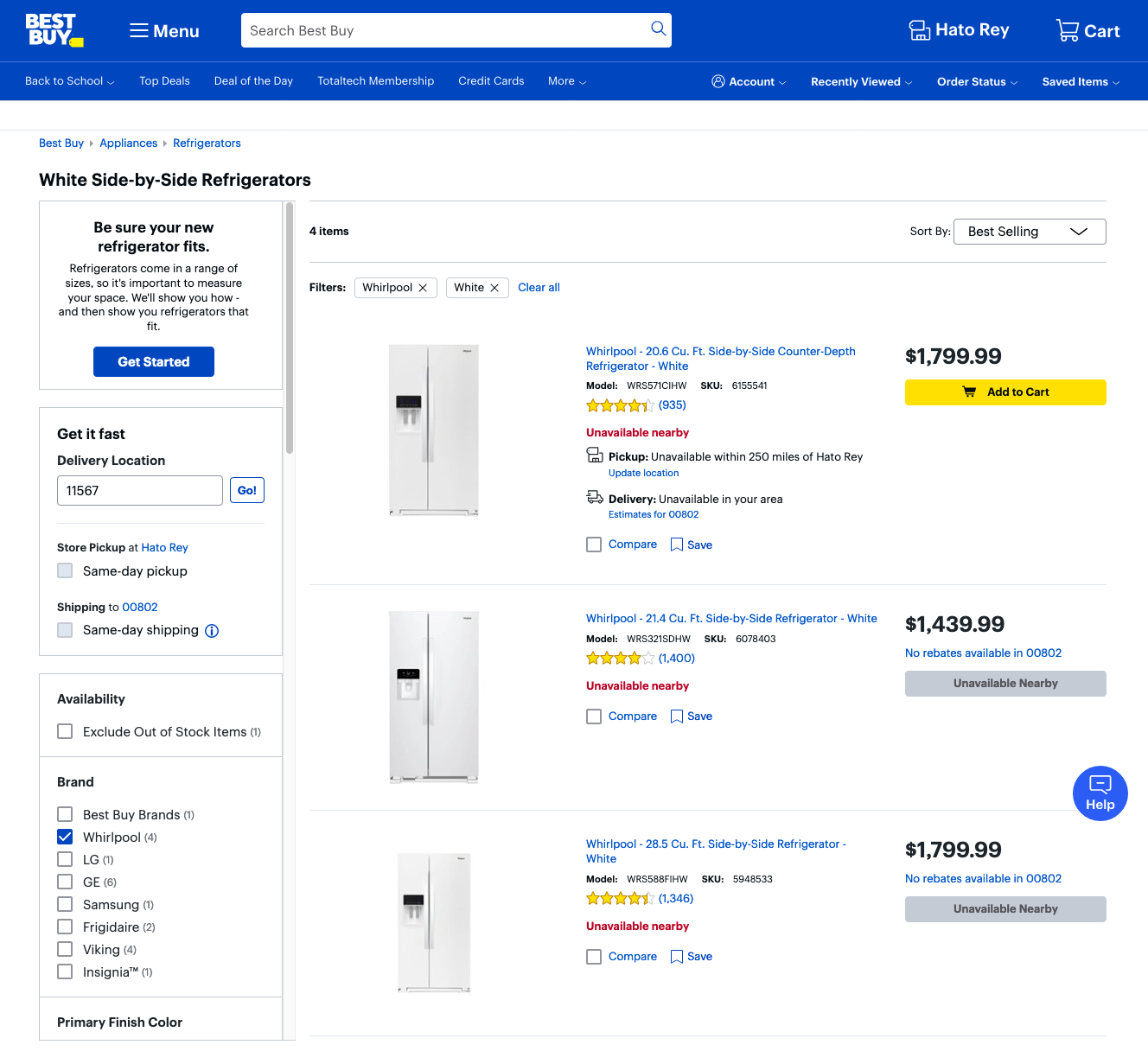
Task: Click Update location link
Action: pos(643,473)
